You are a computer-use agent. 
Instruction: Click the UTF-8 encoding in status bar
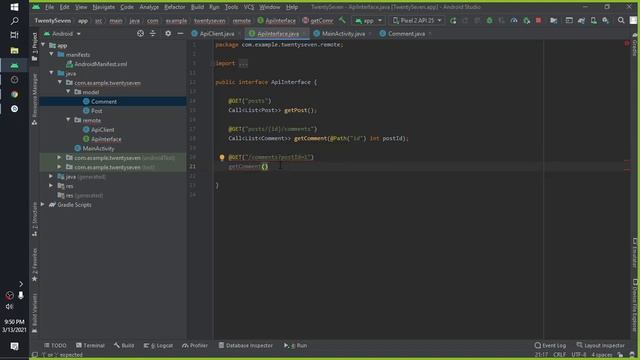click(x=578, y=355)
